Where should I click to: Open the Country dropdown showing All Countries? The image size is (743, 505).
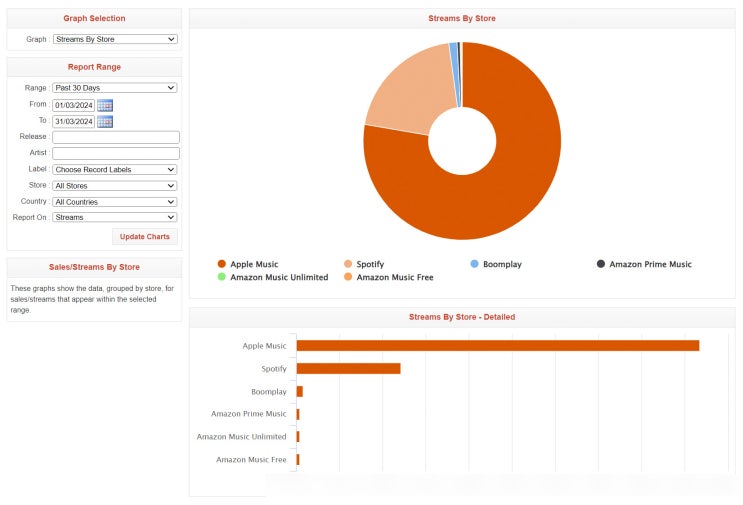pyautogui.click(x=115, y=202)
